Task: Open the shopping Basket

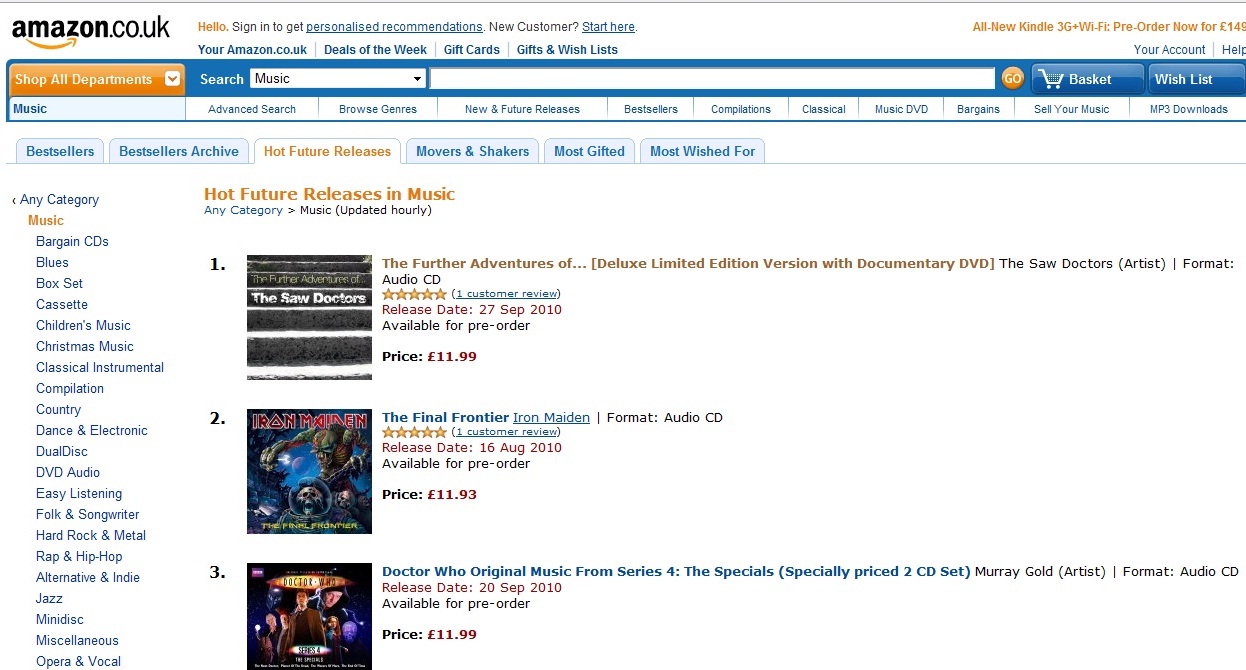Action: (1088, 79)
